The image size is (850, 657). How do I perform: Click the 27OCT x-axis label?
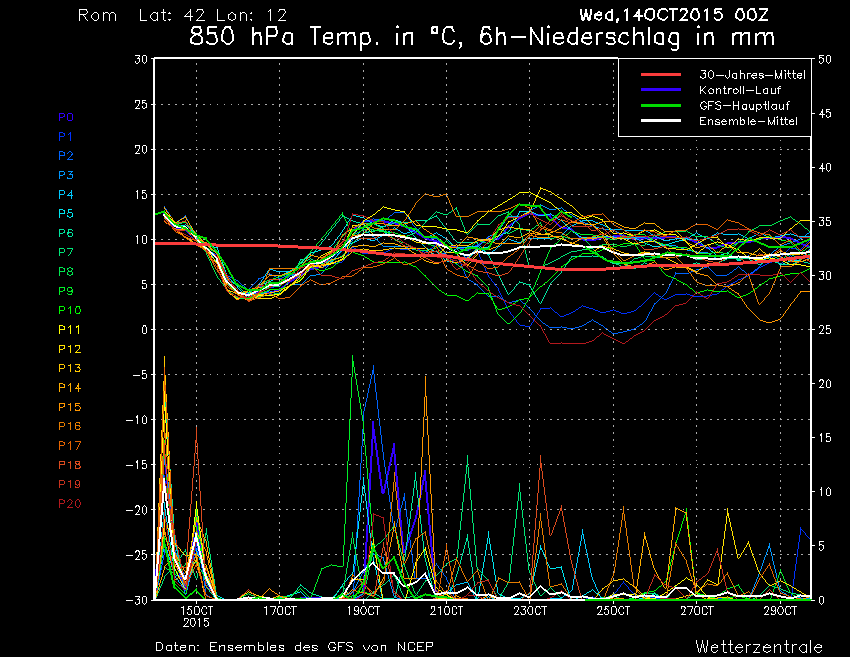tap(697, 611)
